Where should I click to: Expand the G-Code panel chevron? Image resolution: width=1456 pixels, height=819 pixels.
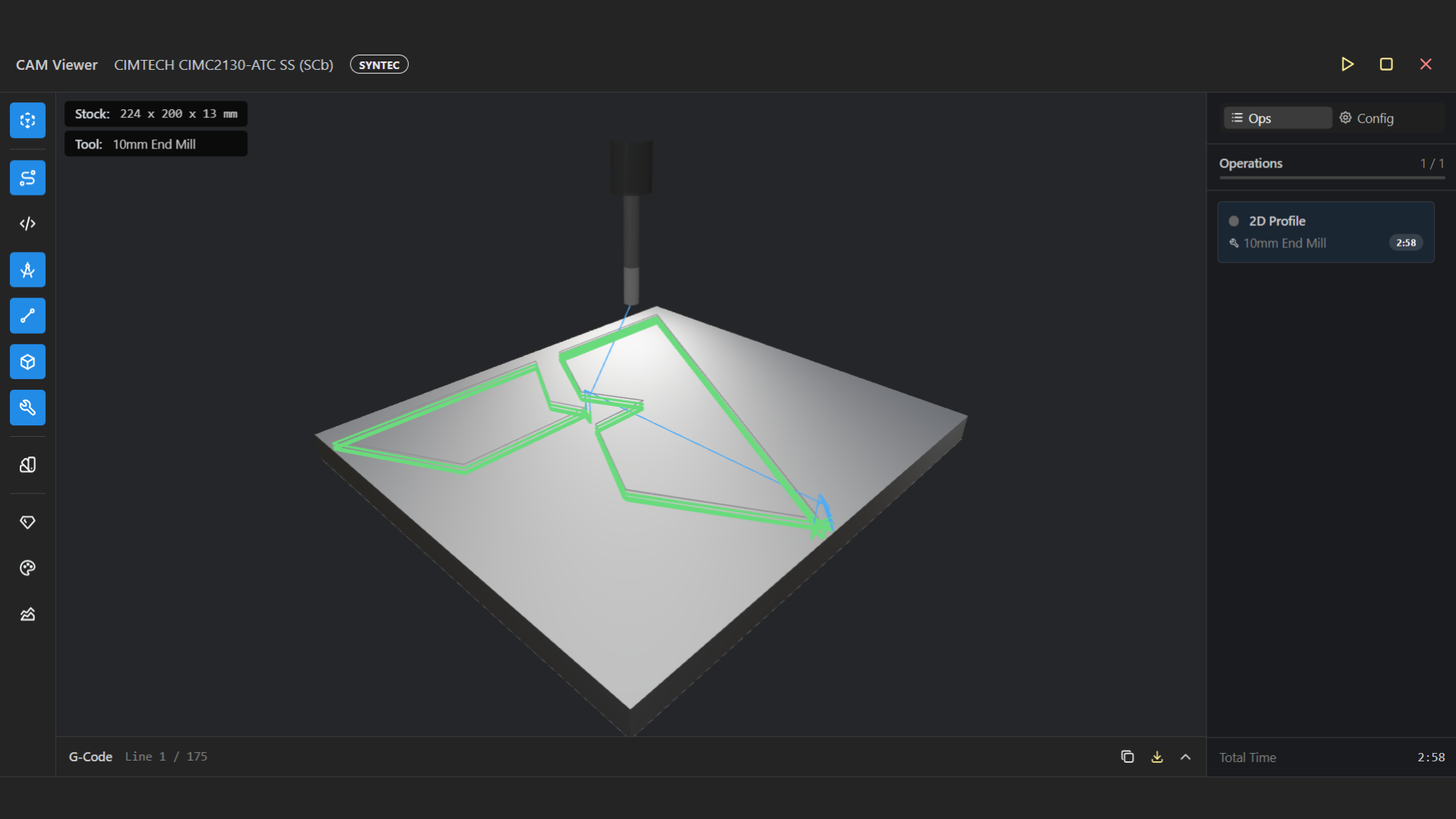coord(1185,757)
